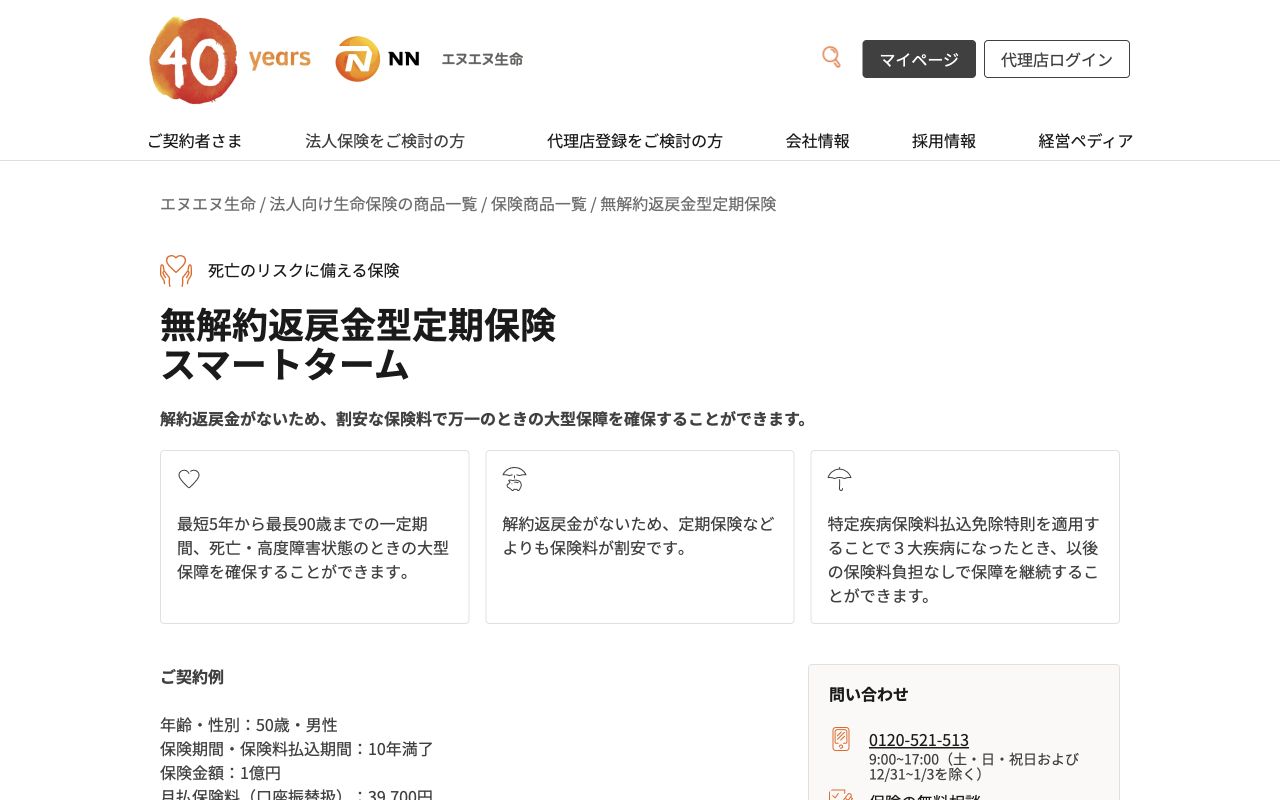
Task: Open 法人保険をご検討の方 menu
Action: 385,141
